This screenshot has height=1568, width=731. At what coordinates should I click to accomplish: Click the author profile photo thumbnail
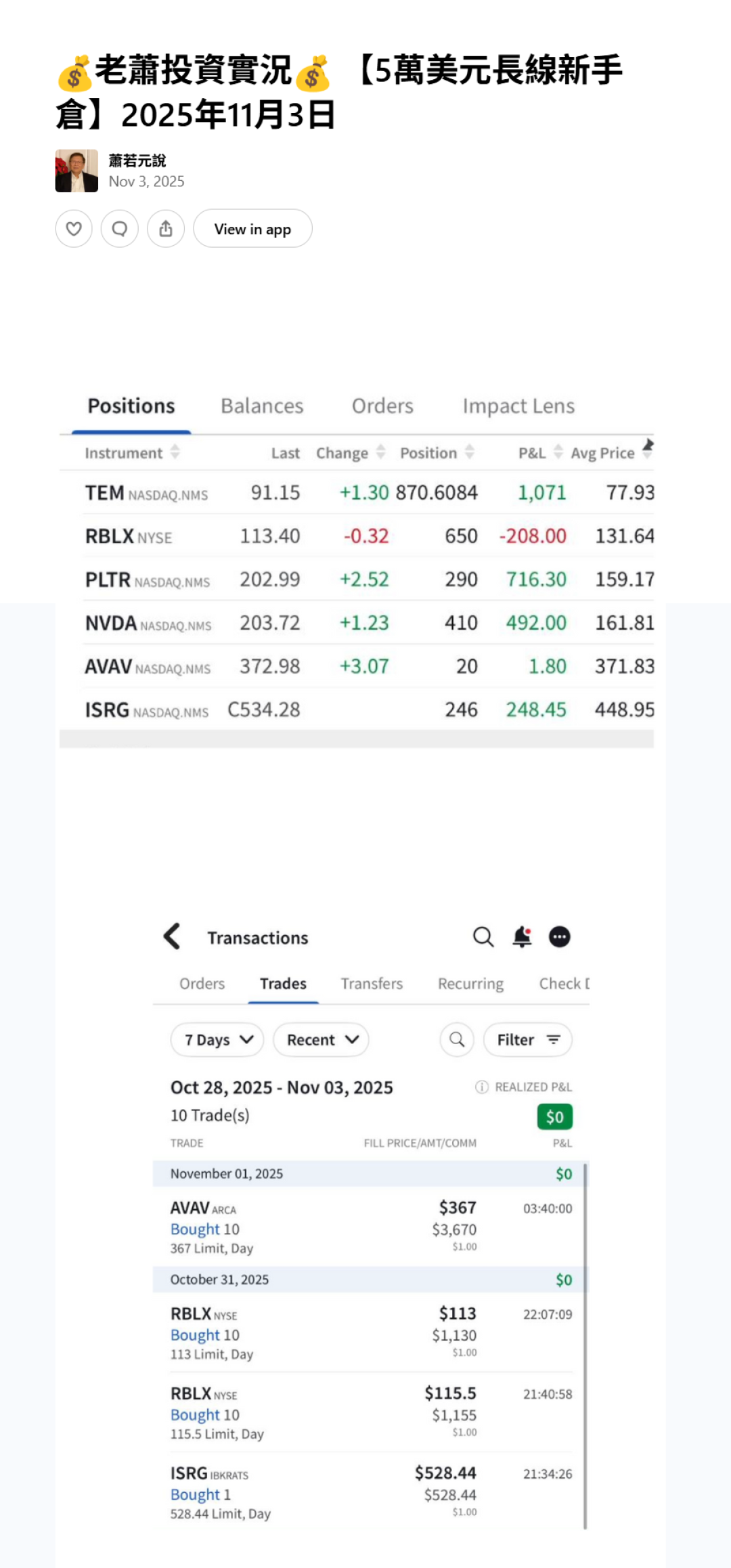pyautogui.click(x=76, y=171)
